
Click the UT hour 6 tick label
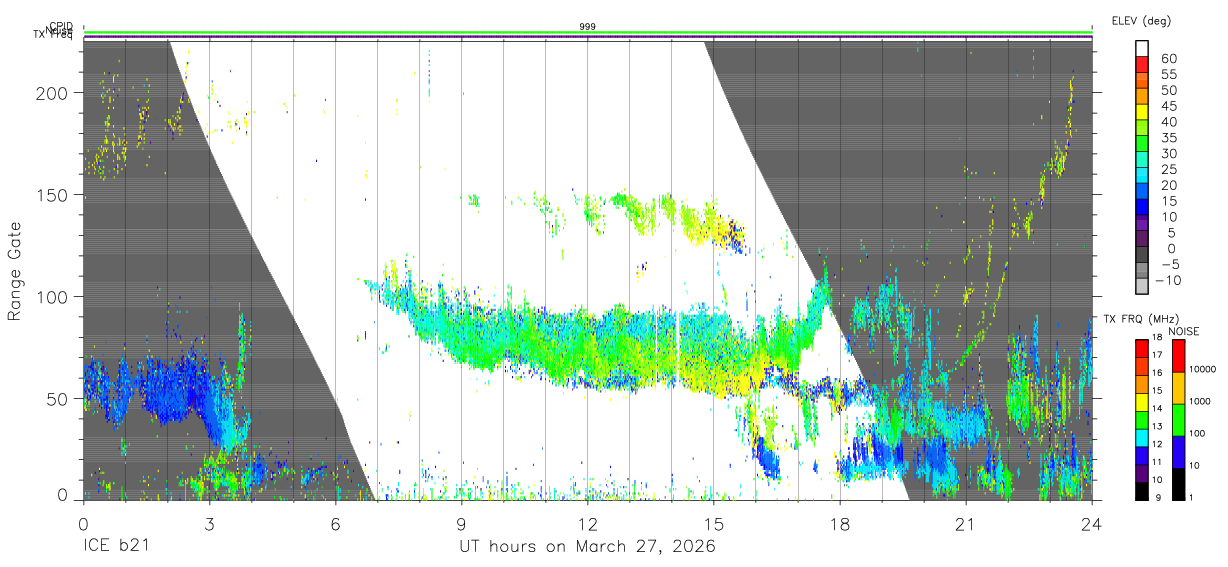point(335,523)
